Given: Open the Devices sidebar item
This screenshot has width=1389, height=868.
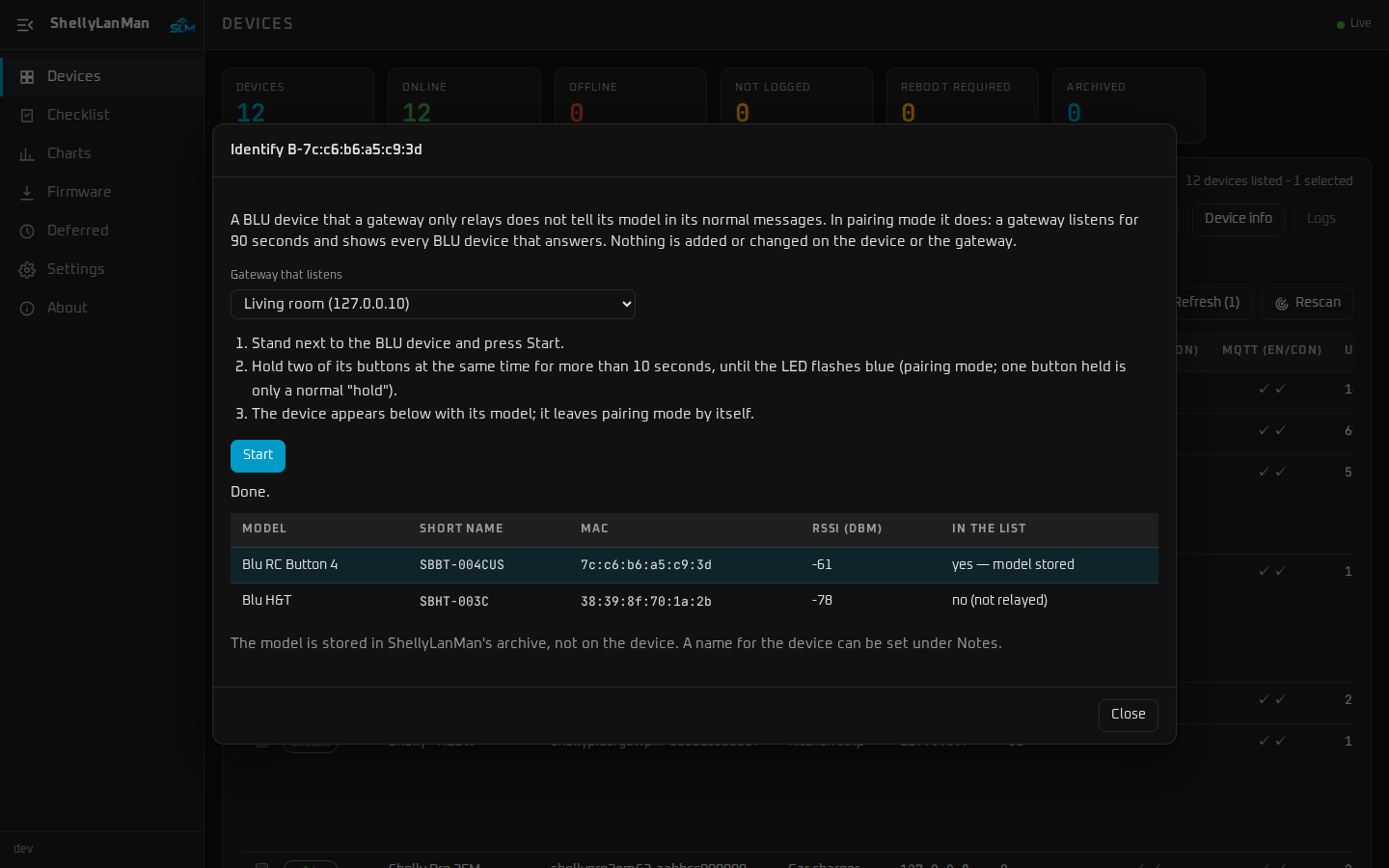Looking at the screenshot, I should pyautogui.click(x=102, y=76).
